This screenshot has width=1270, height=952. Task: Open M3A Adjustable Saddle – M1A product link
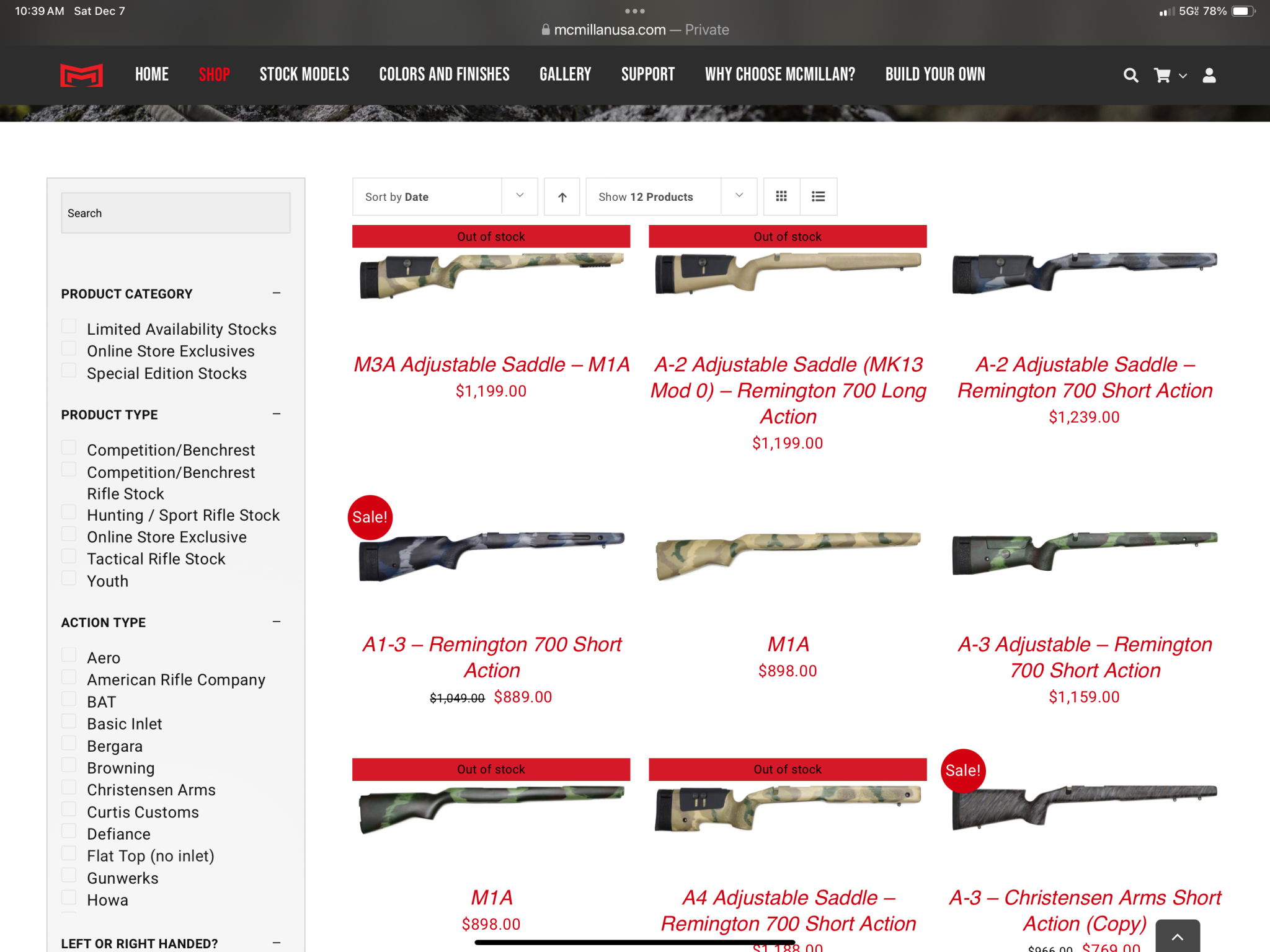pos(492,364)
